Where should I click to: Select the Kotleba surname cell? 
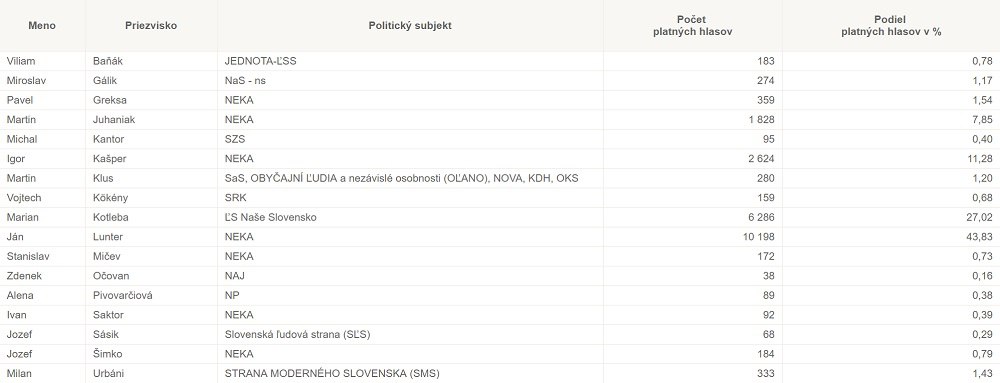[151, 217]
